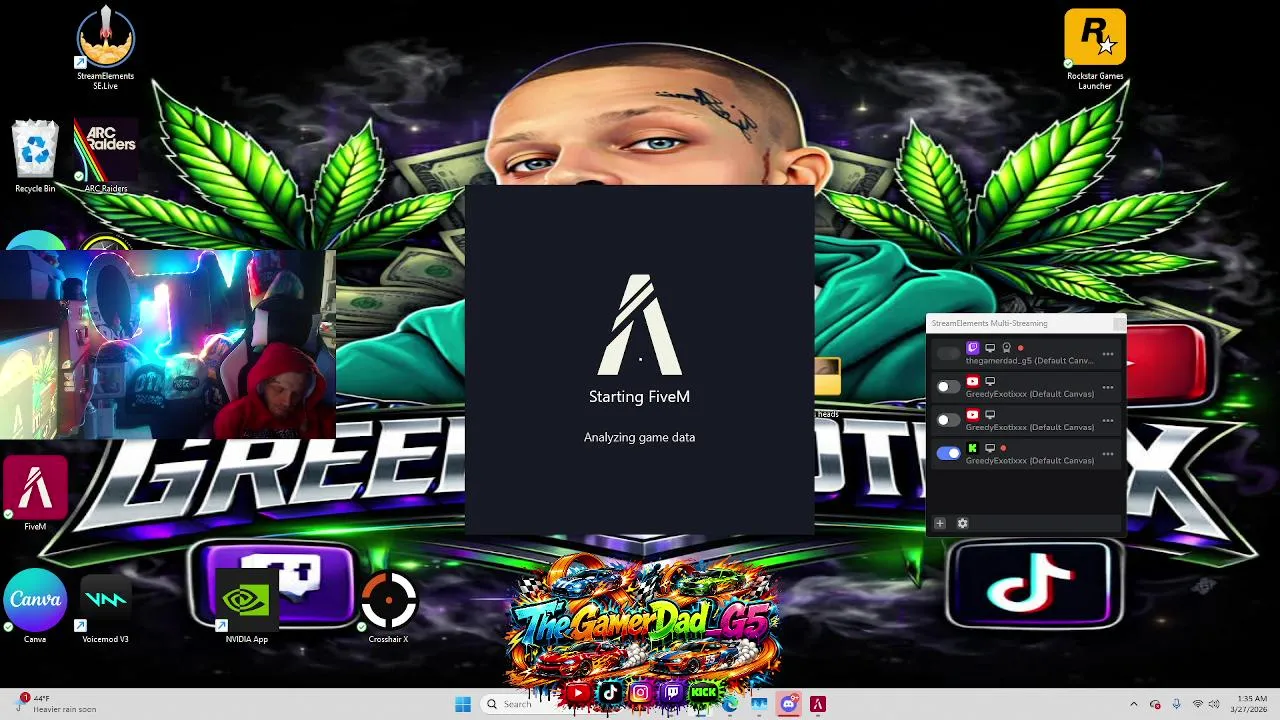
Task: Open options menu for thegamerdad_g5 Twitch row
Action: (1108, 354)
